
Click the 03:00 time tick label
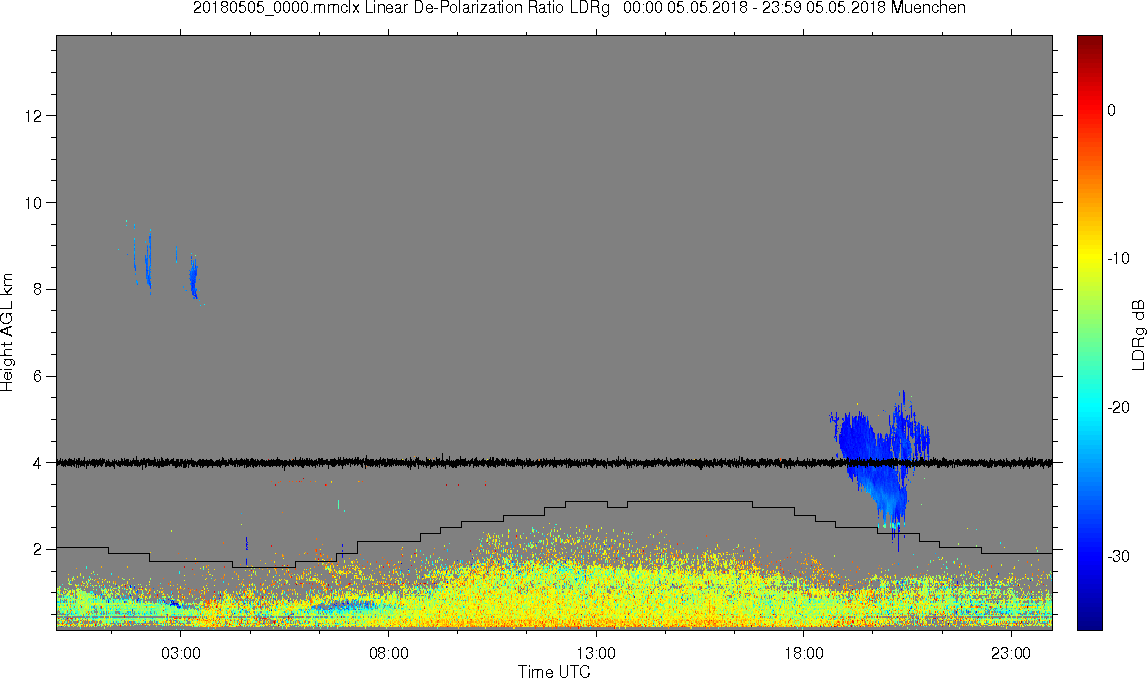pyautogui.click(x=181, y=653)
